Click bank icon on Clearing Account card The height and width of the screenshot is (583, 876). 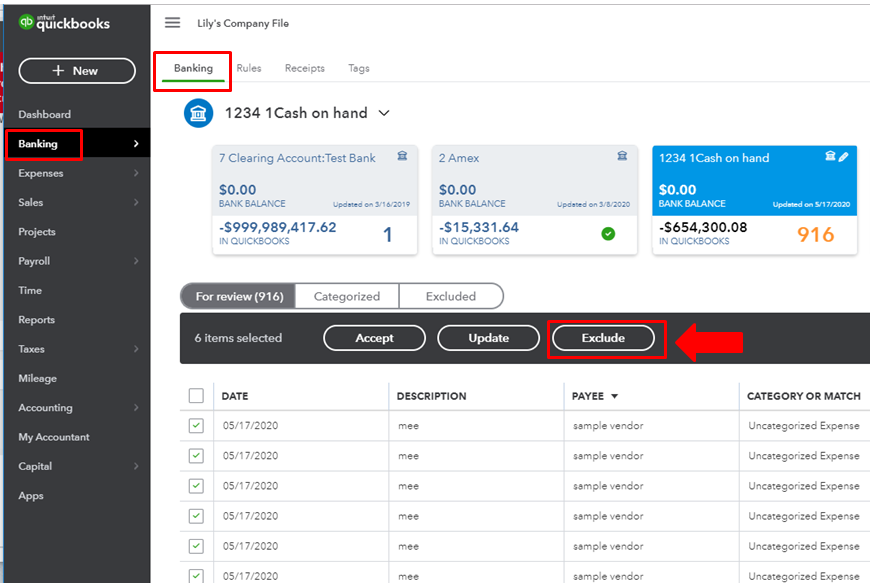click(402, 156)
